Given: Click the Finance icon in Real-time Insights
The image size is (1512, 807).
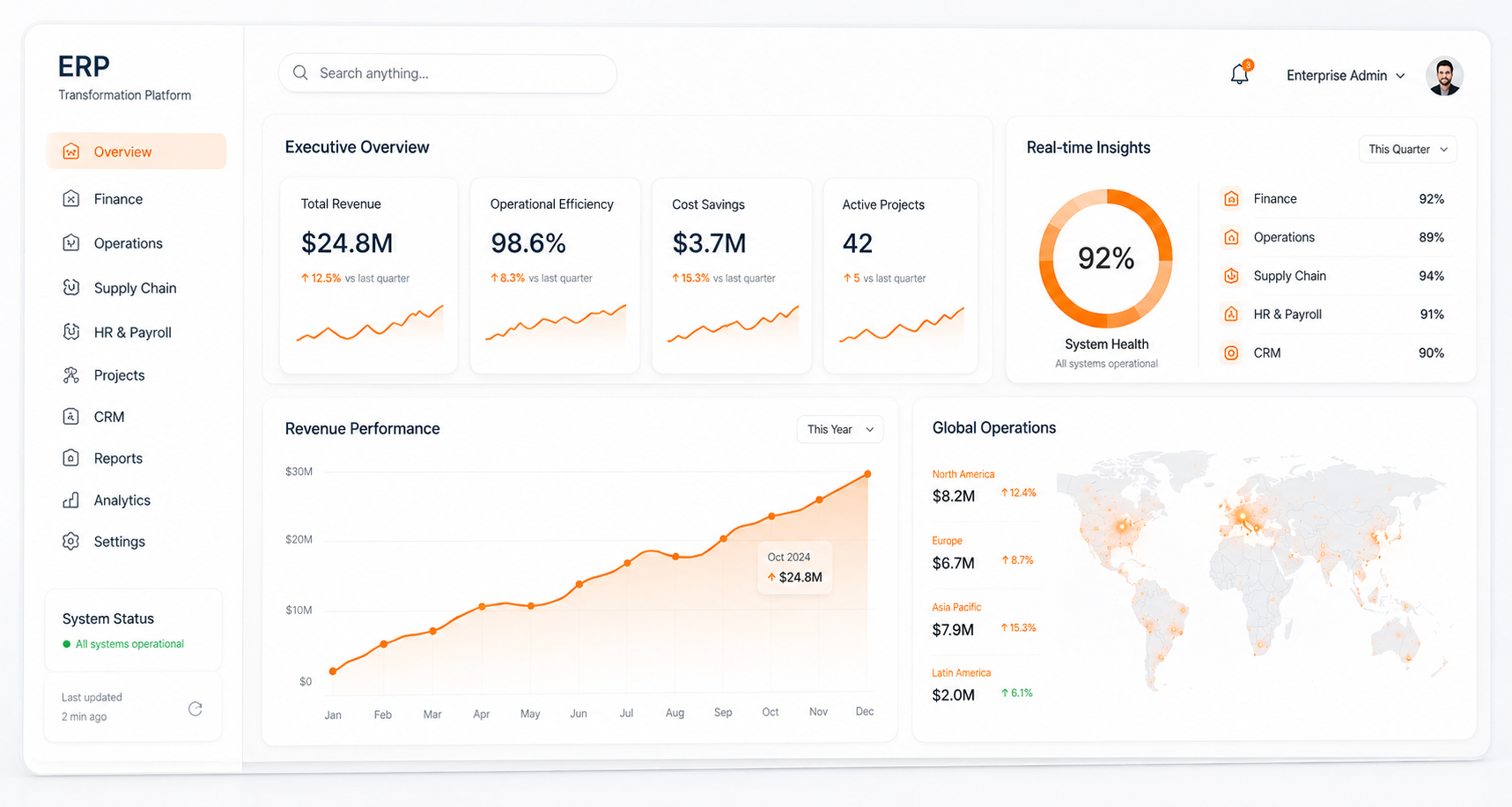Looking at the screenshot, I should (x=1231, y=199).
